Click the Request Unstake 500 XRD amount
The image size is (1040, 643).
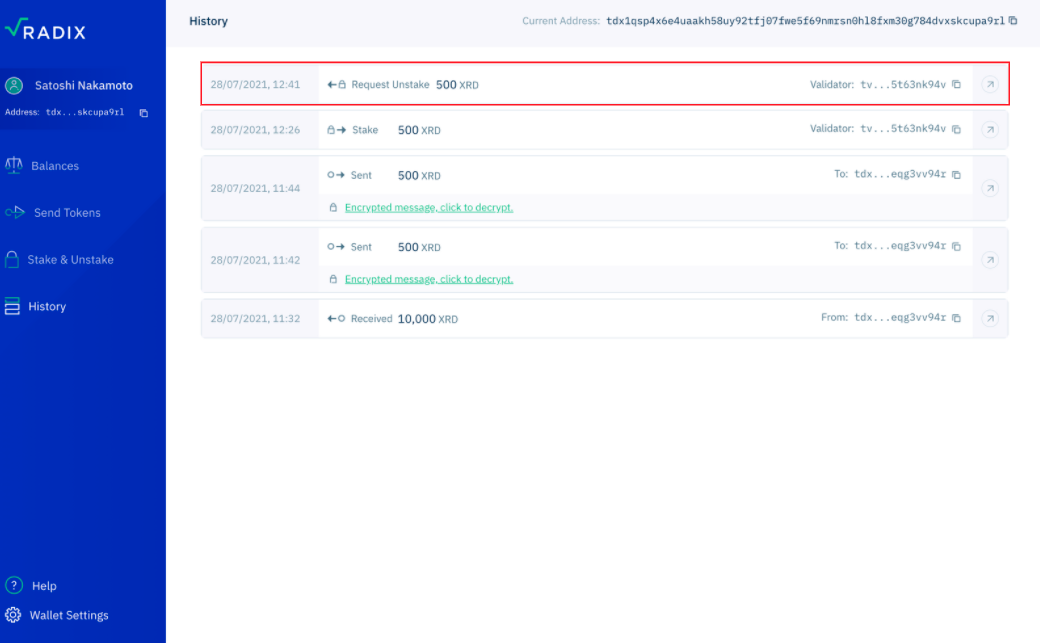(457, 85)
